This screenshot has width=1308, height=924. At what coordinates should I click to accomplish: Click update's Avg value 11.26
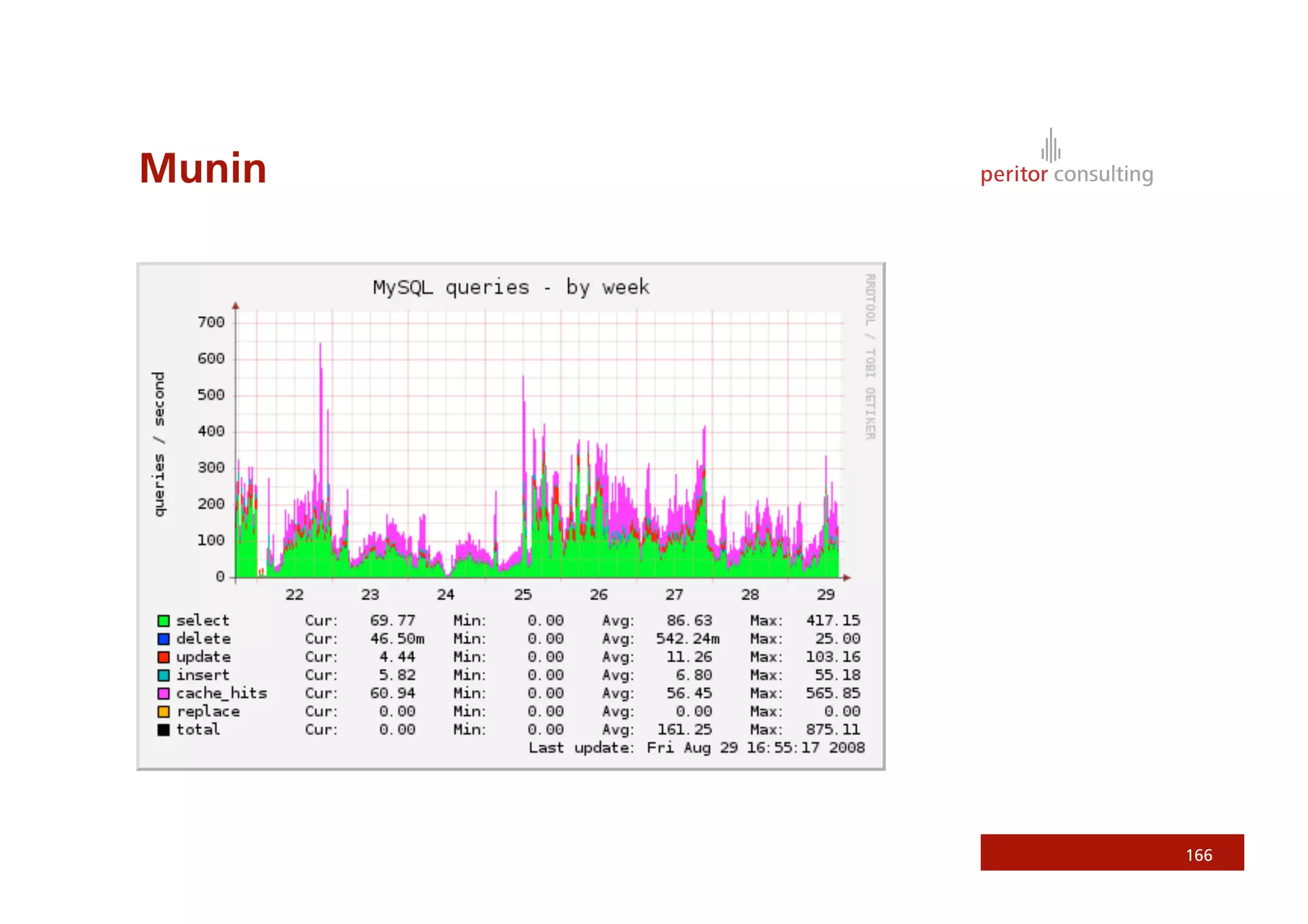pos(689,657)
